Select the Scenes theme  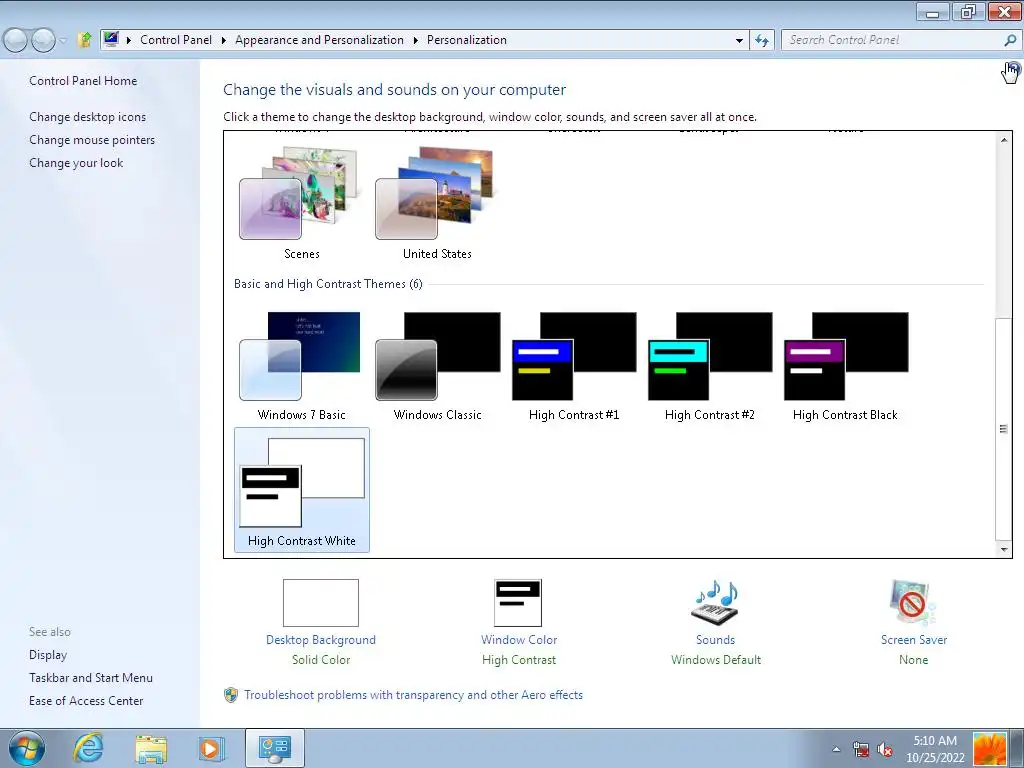pyautogui.click(x=301, y=202)
